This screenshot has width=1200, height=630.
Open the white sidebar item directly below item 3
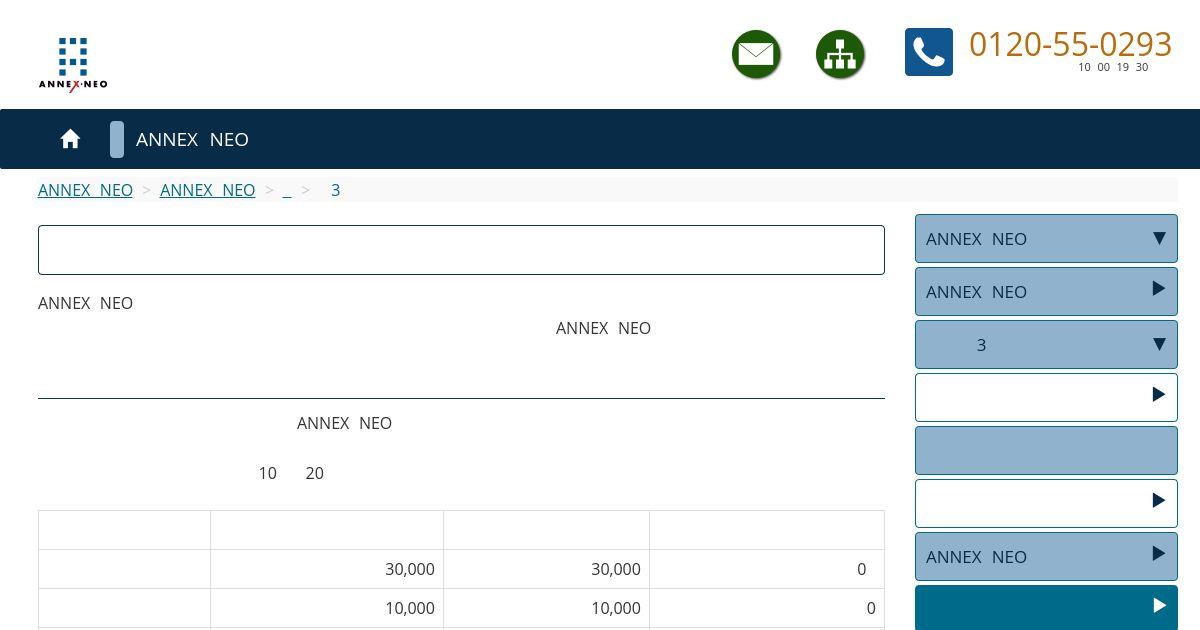coord(1046,398)
